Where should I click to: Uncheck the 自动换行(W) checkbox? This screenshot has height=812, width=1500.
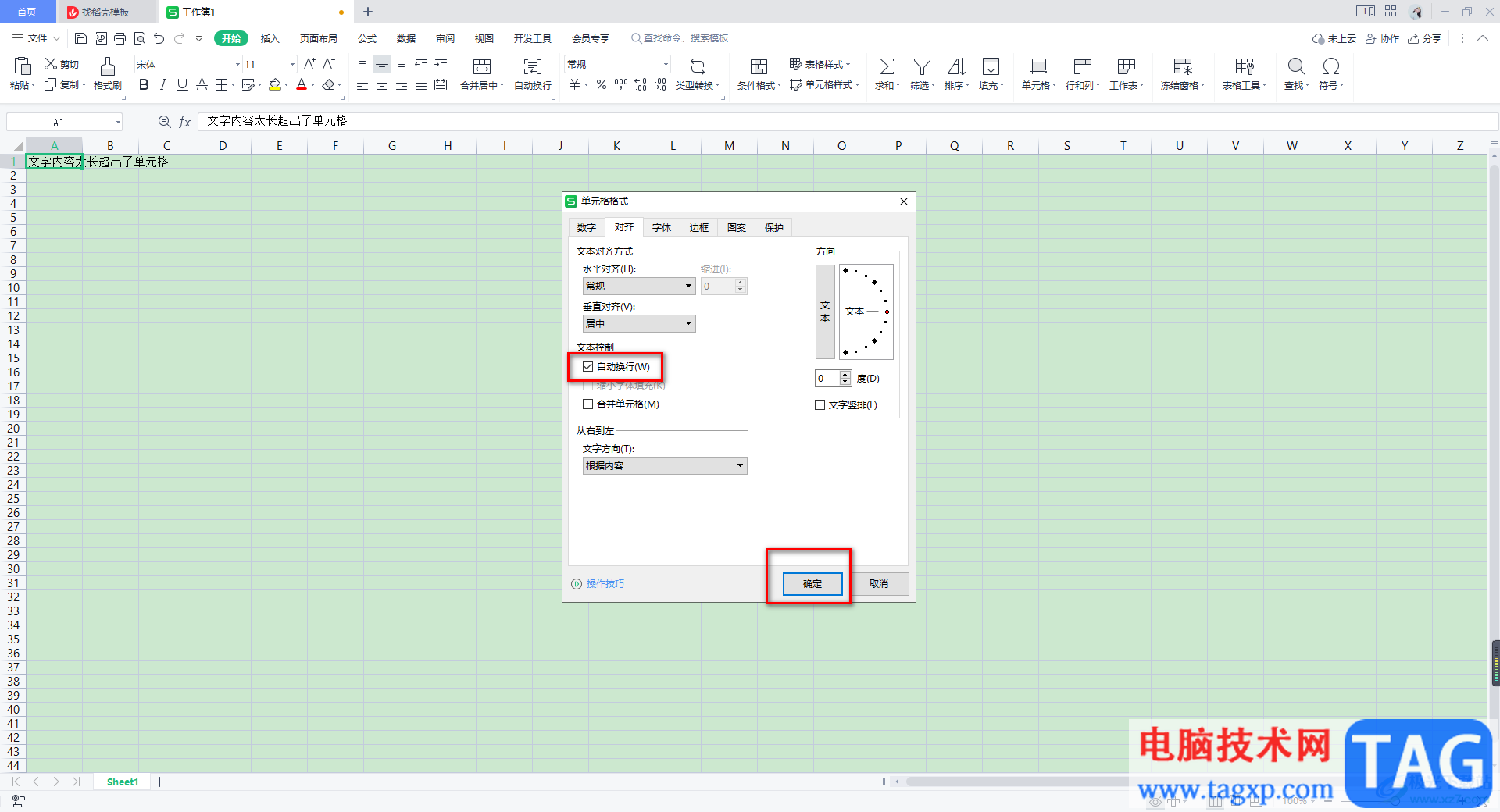(587, 367)
